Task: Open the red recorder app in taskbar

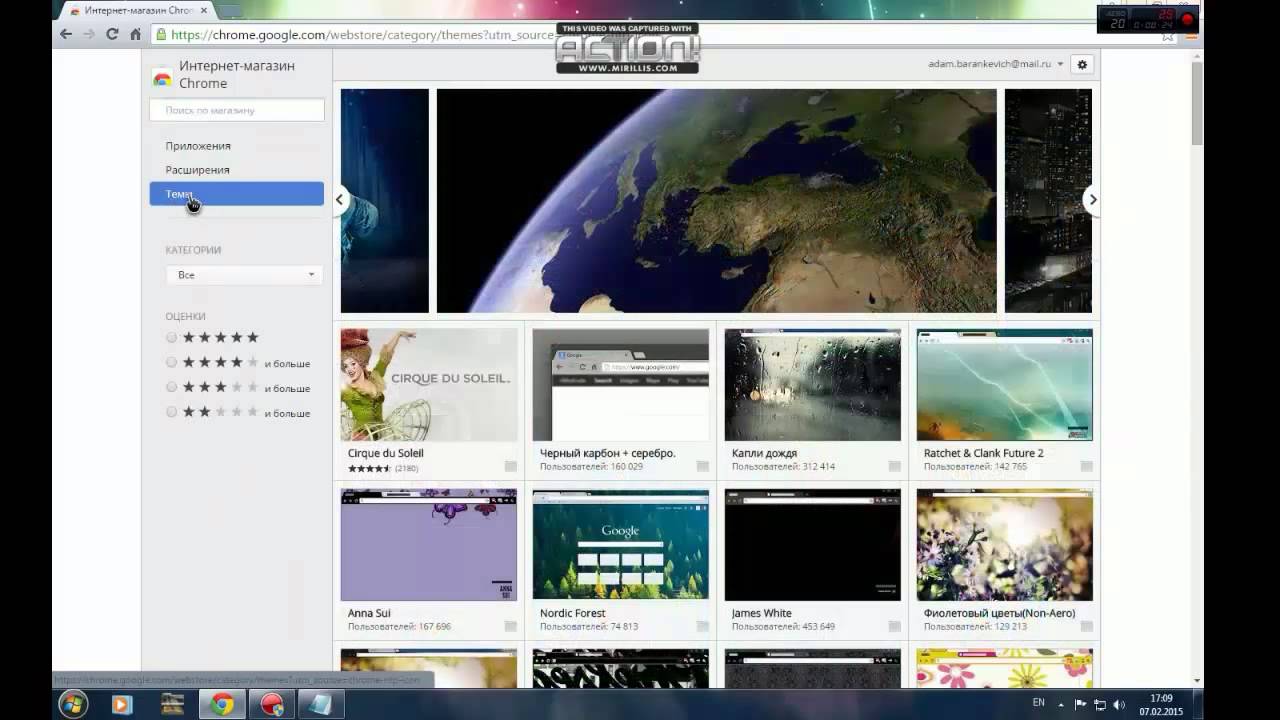Action: [x=272, y=704]
